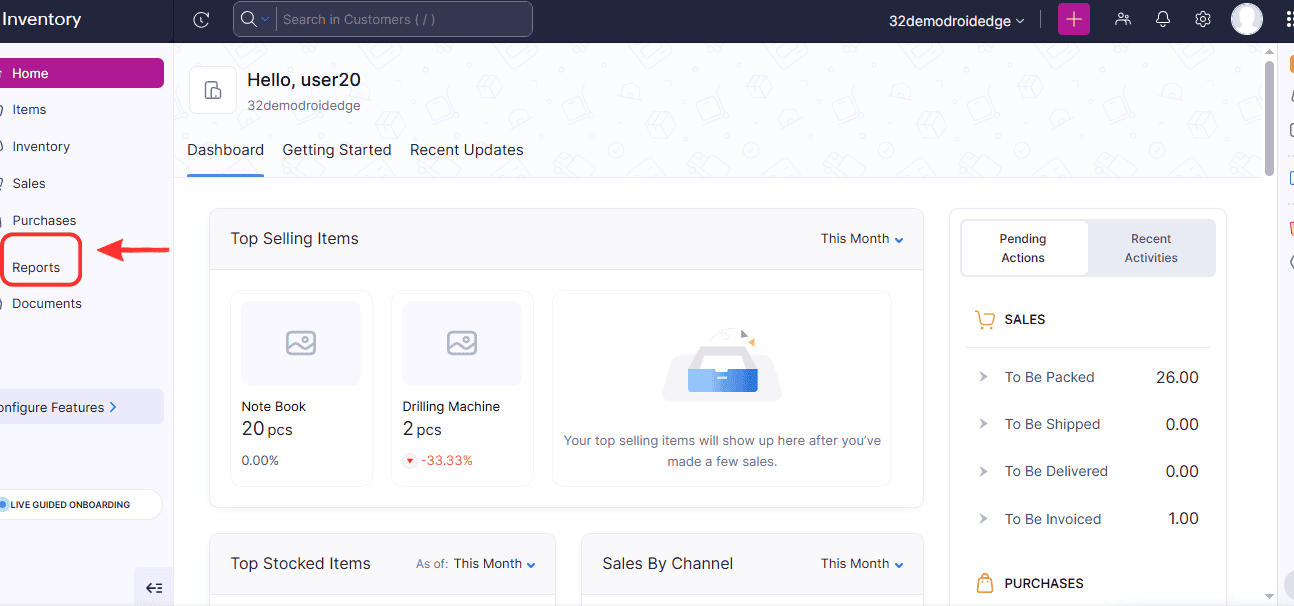Select the Pending Actions toggle
The height and width of the screenshot is (606, 1294).
(x=1023, y=248)
